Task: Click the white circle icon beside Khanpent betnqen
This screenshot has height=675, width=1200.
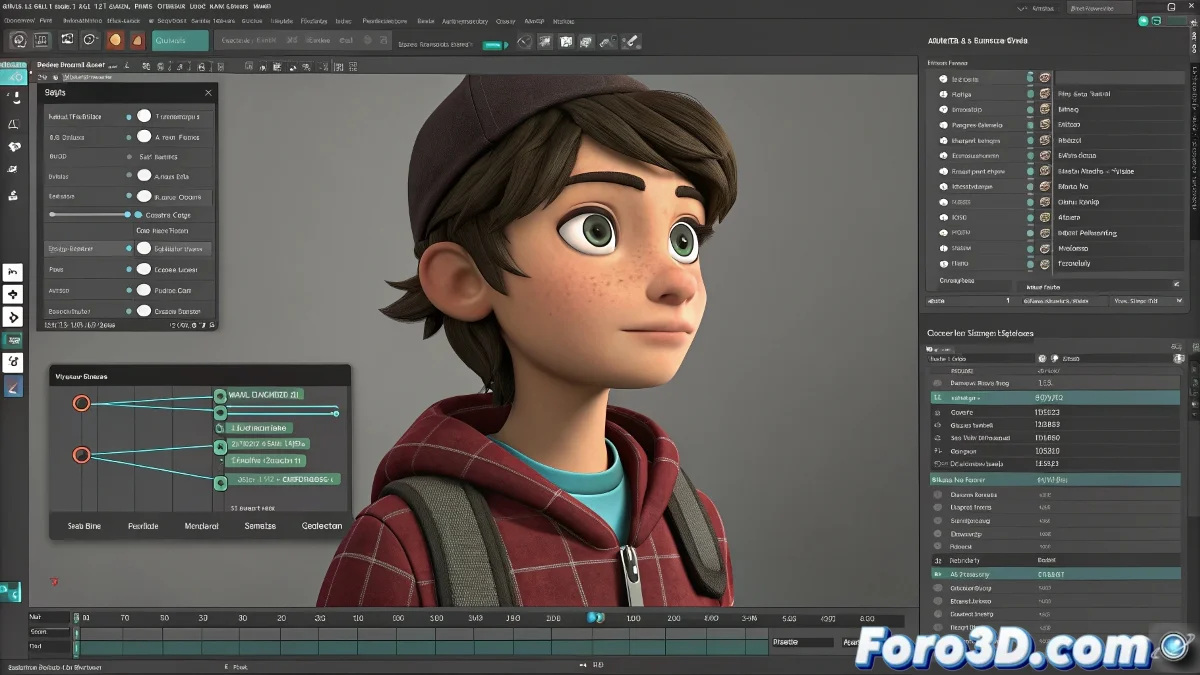Action: click(x=943, y=140)
